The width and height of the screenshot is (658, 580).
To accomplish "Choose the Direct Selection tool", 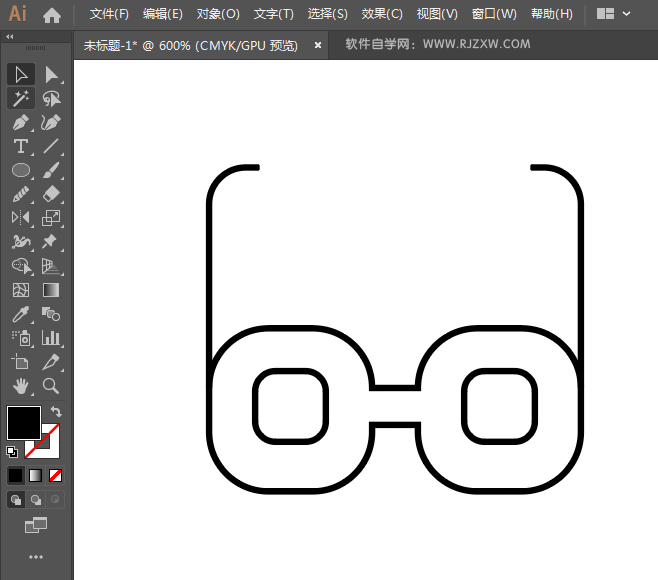I will coord(51,74).
